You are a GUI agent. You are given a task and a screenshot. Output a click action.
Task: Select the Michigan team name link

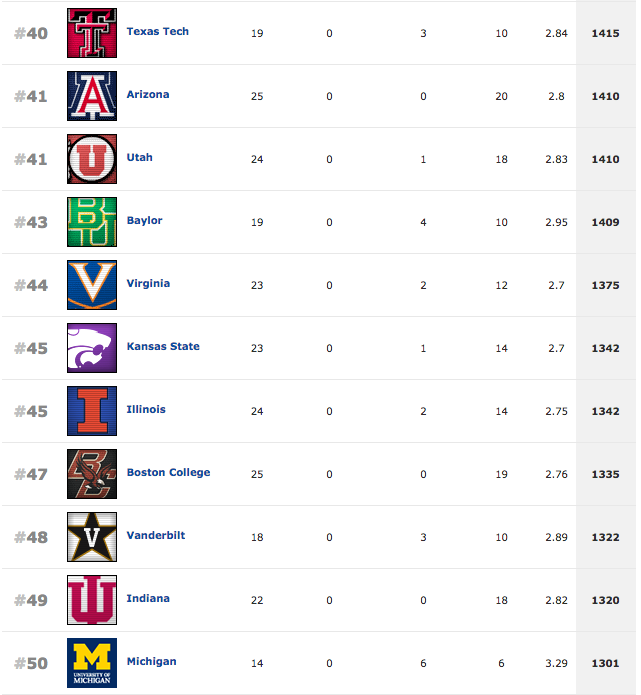(151, 662)
